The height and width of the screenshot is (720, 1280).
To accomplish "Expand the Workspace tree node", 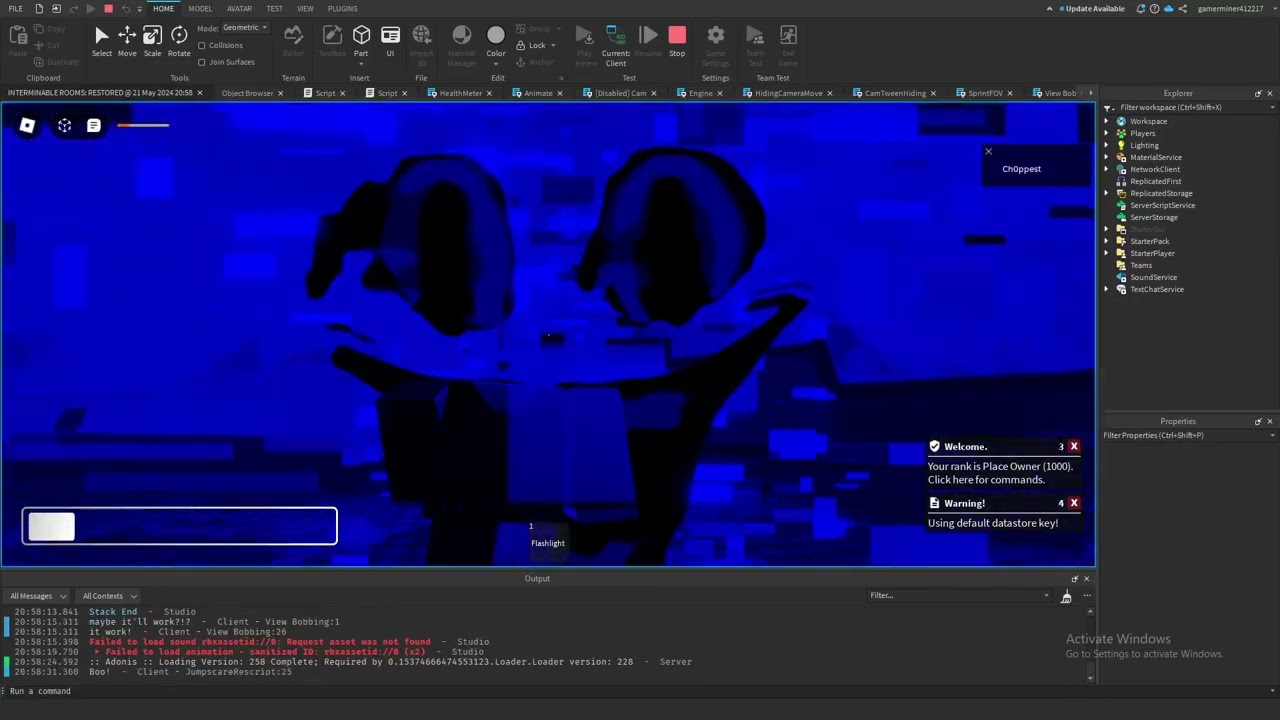I will click(x=1107, y=121).
